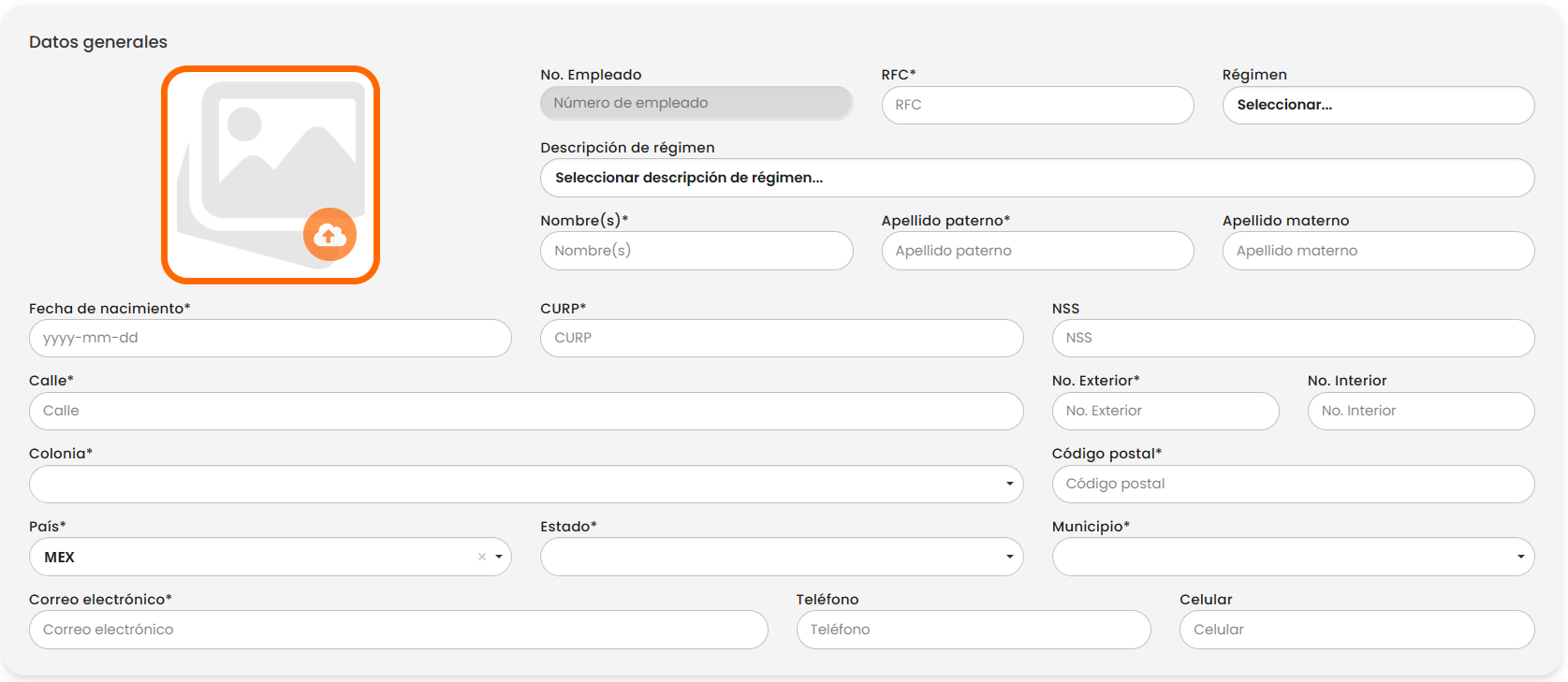The width and height of the screenshot is (1568, 682).
Task: Open the Fecha de nacimiento date field
Action: (270, 338)
